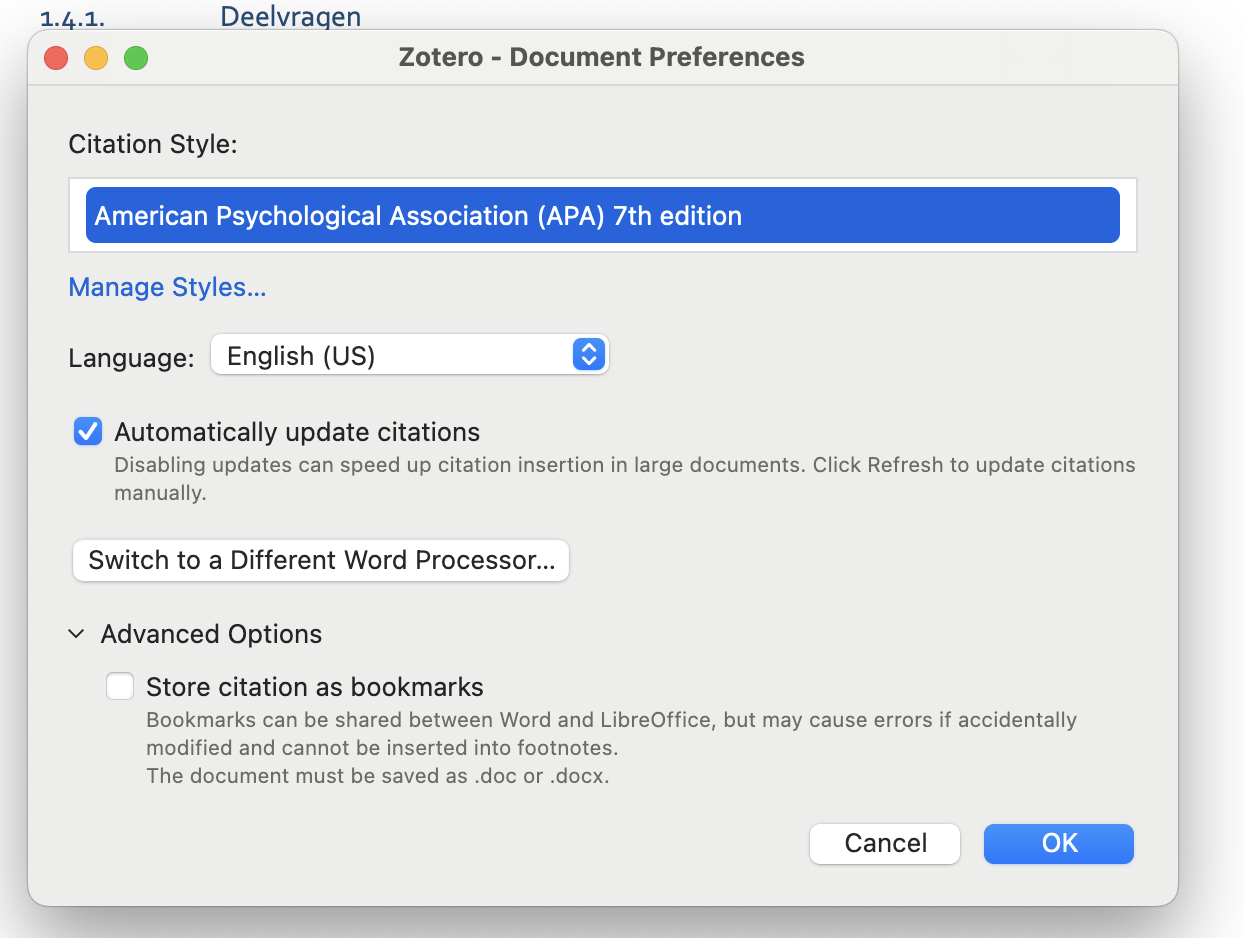This screenshot has width=1244, height=938.
Task: Confirm preferences with the OK button
Action: point(1059,843)
